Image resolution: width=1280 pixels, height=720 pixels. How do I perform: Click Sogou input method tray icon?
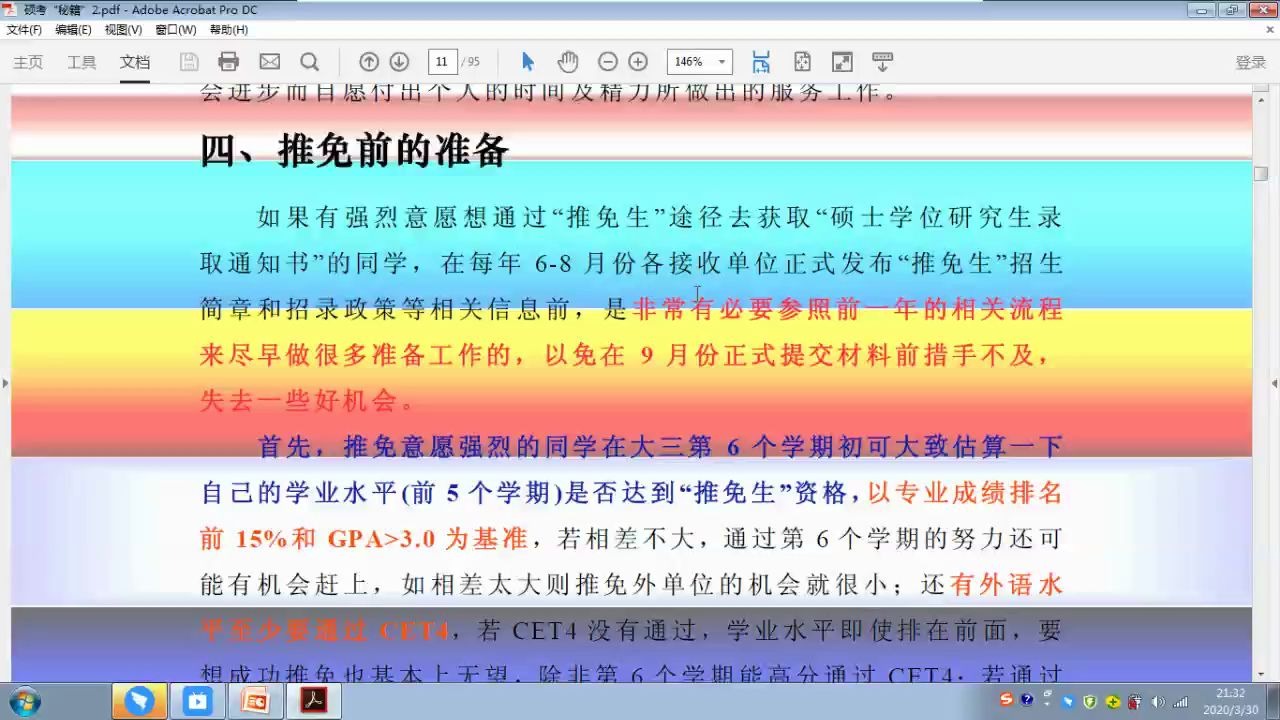pyautogui.click(x=1006, y=700)
